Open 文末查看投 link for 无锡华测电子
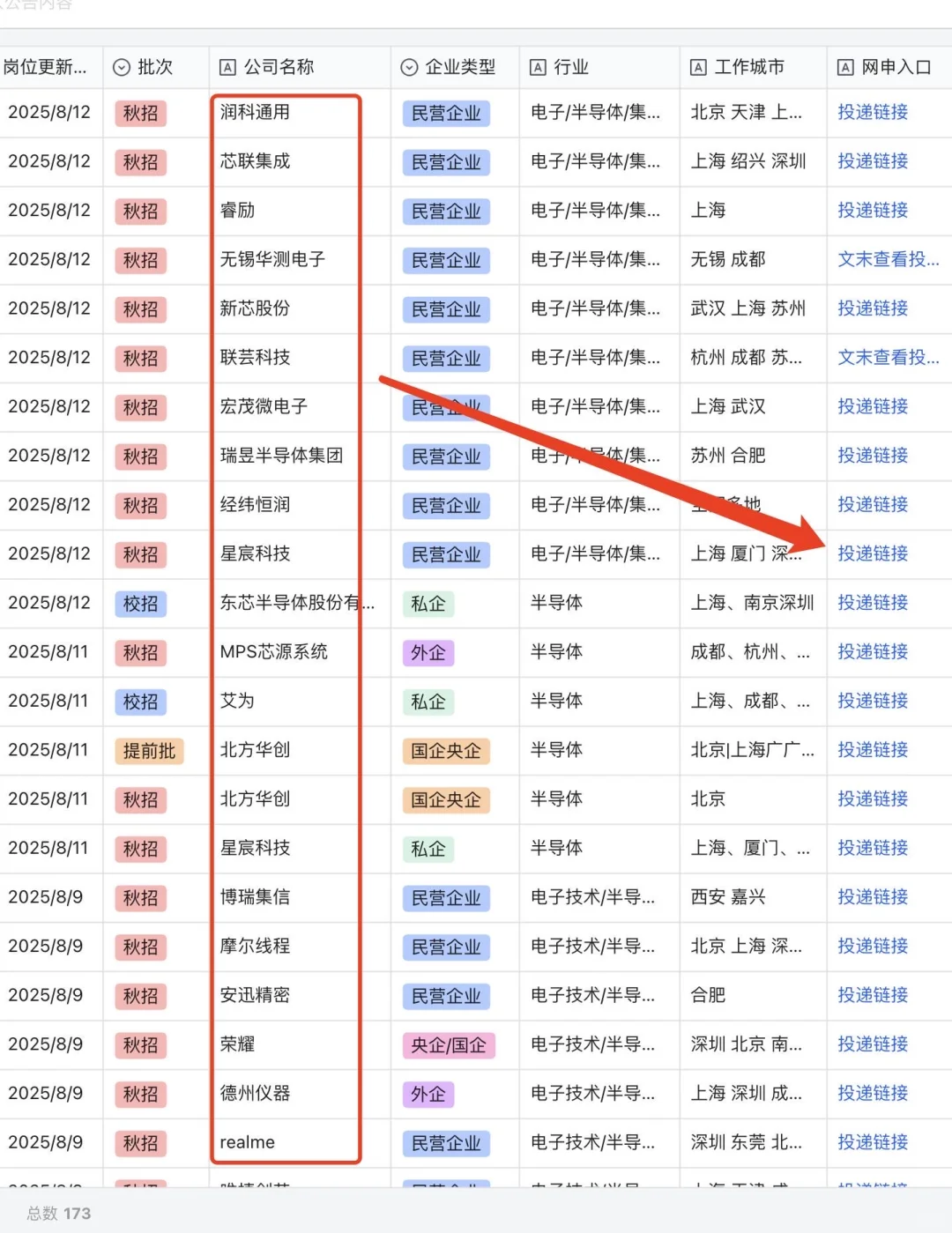This screenshot has height=1233, width=952. click(889, 259)
